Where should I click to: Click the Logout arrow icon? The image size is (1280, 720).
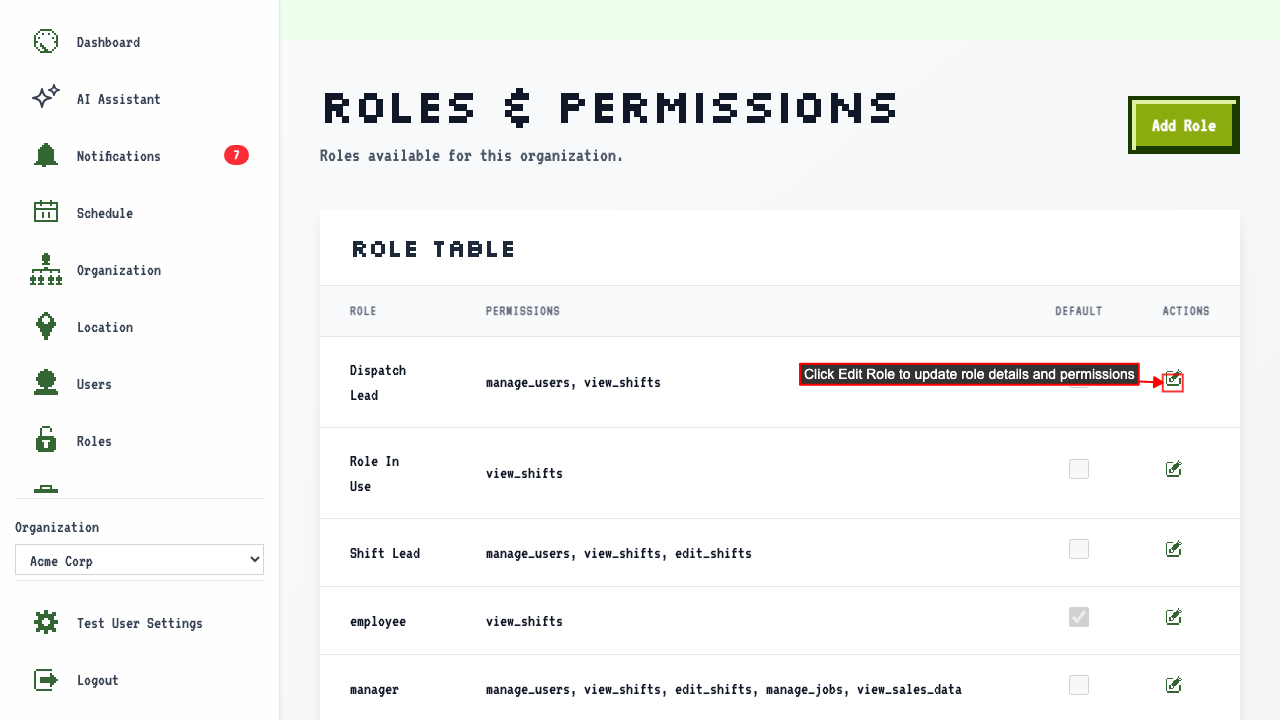click(x=46, y=680)
